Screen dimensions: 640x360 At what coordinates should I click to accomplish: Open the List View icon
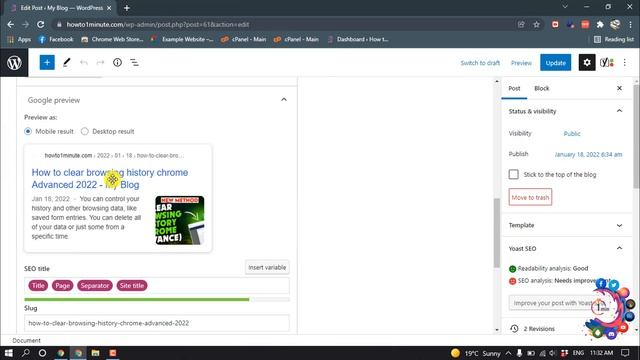pos(134,62)
